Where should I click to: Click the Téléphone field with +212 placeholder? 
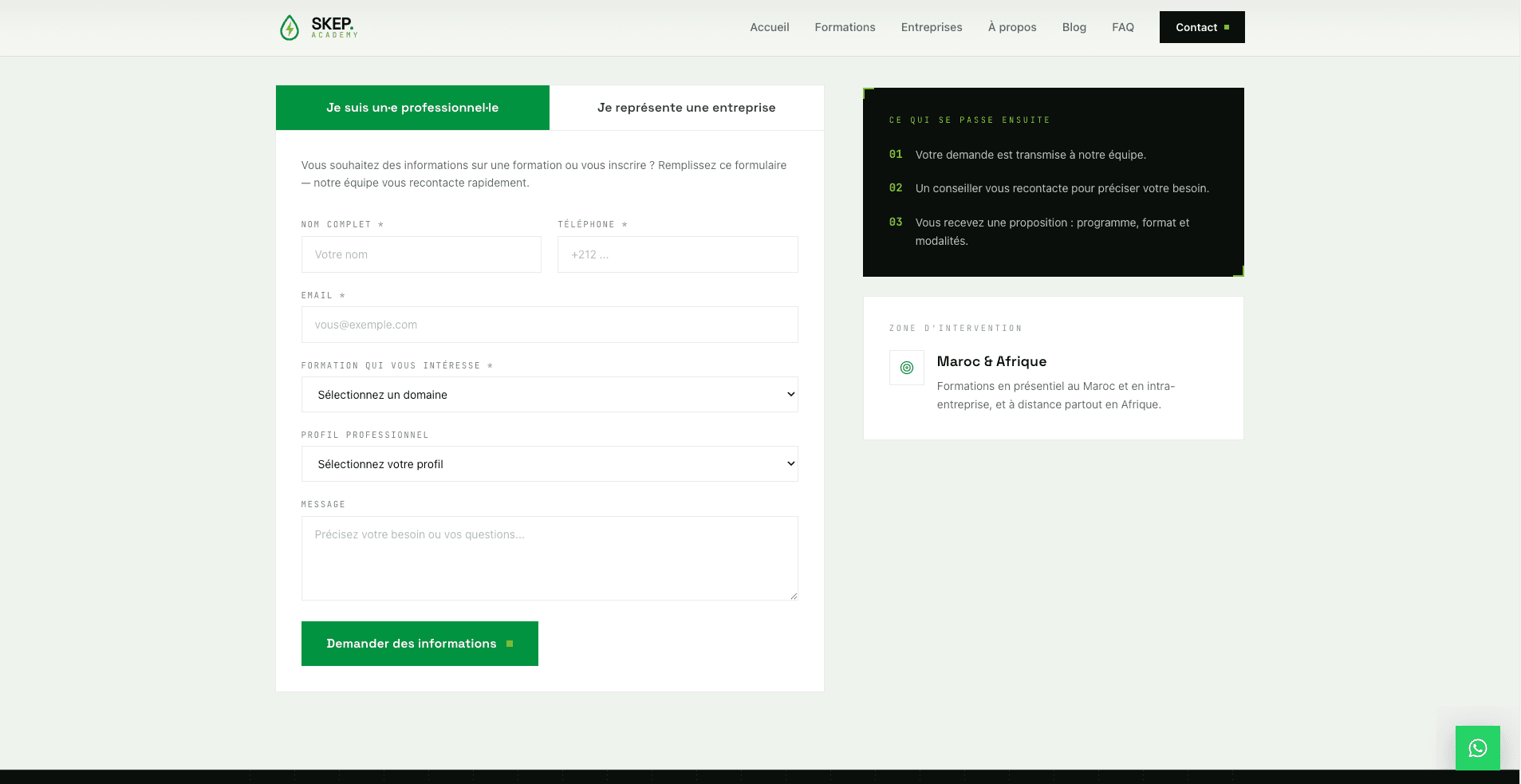click(x=678, y=254)
